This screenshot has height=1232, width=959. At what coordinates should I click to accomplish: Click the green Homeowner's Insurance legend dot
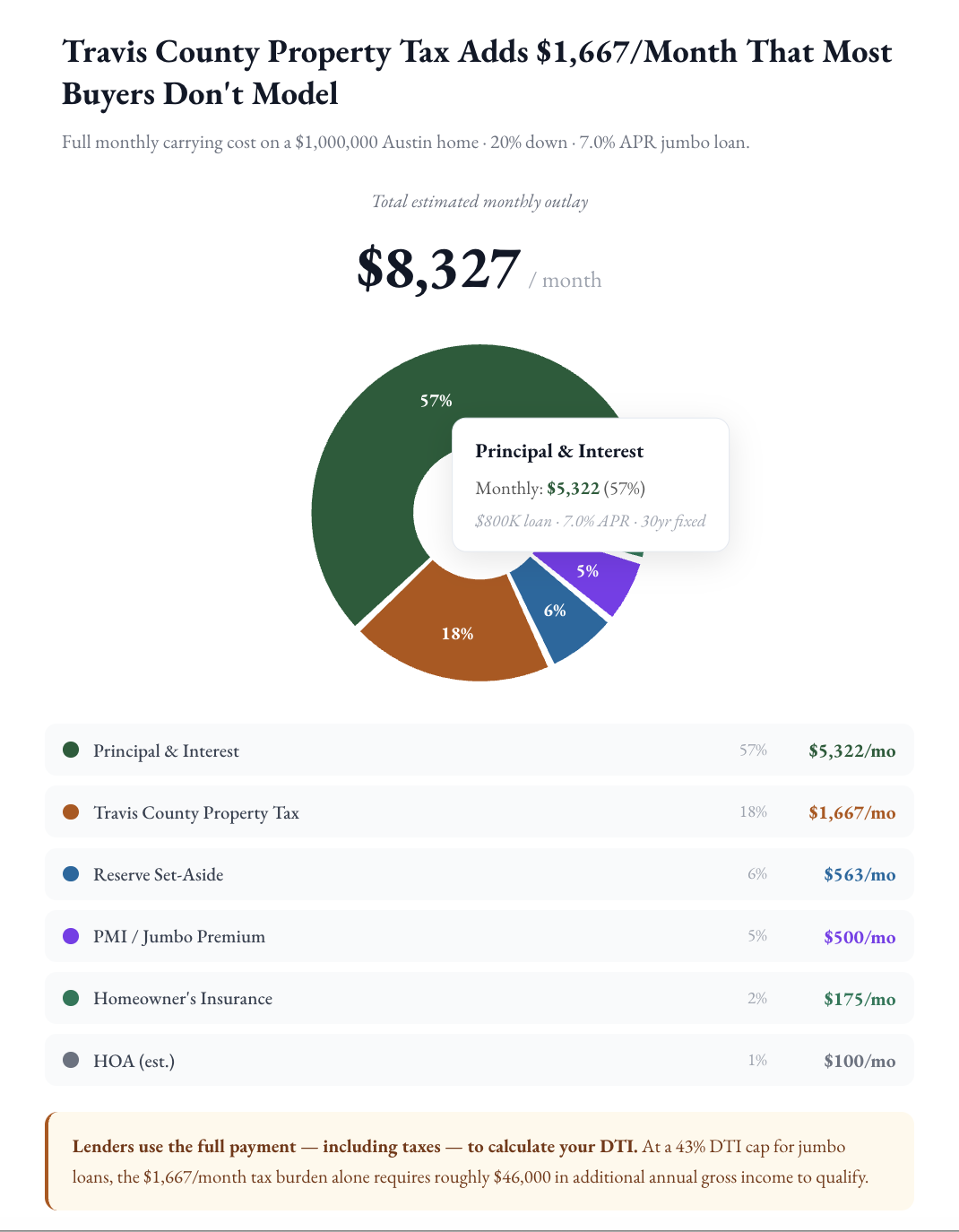pos(71,998)
